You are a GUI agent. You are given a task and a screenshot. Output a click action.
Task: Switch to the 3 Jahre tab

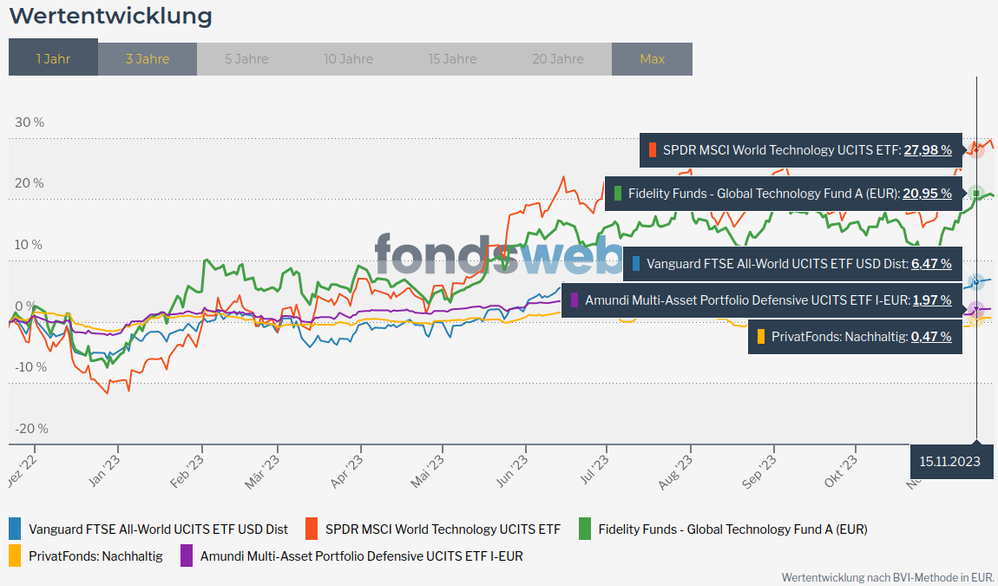pyautogui.click(x=147, y=59)
